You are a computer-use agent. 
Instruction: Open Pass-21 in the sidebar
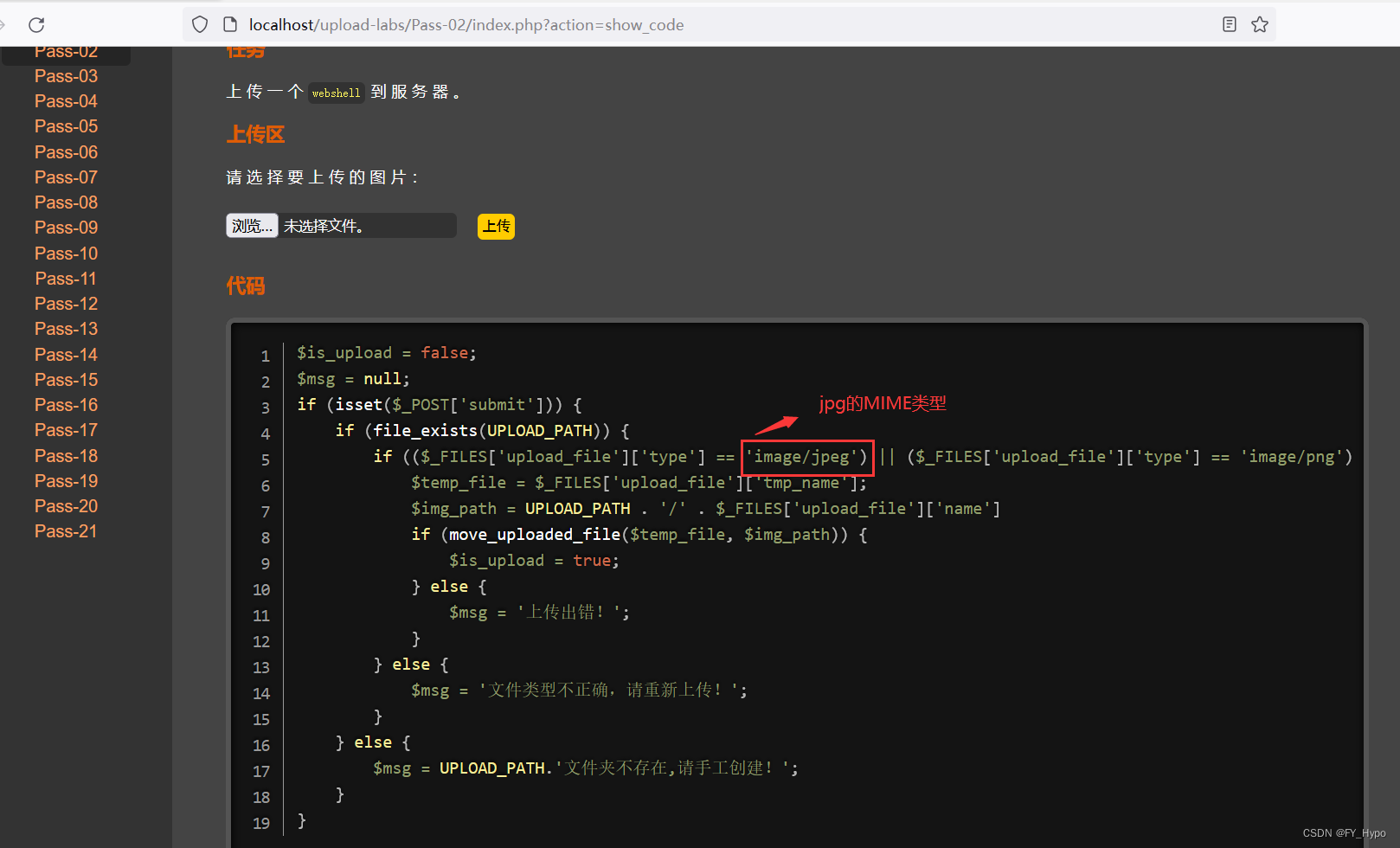coord(67,531)
